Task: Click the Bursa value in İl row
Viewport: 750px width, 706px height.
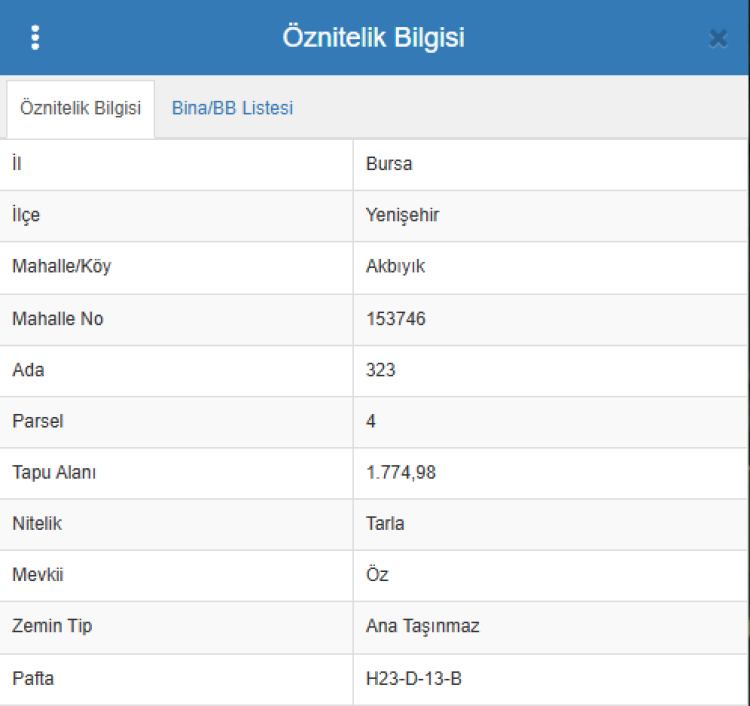Action: [x=389, y=164]
